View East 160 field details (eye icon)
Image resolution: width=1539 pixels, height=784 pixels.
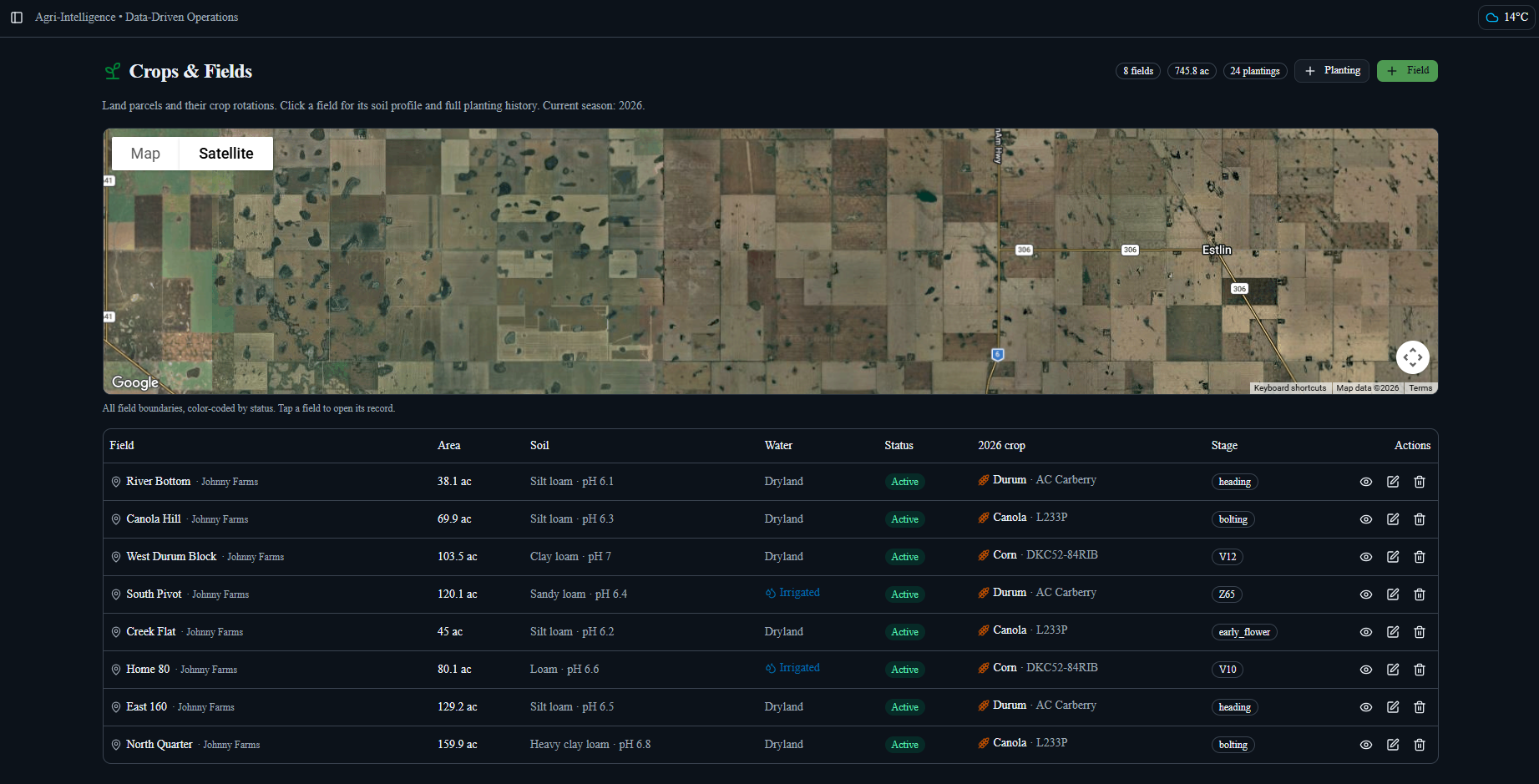(x=1366, y=707)
